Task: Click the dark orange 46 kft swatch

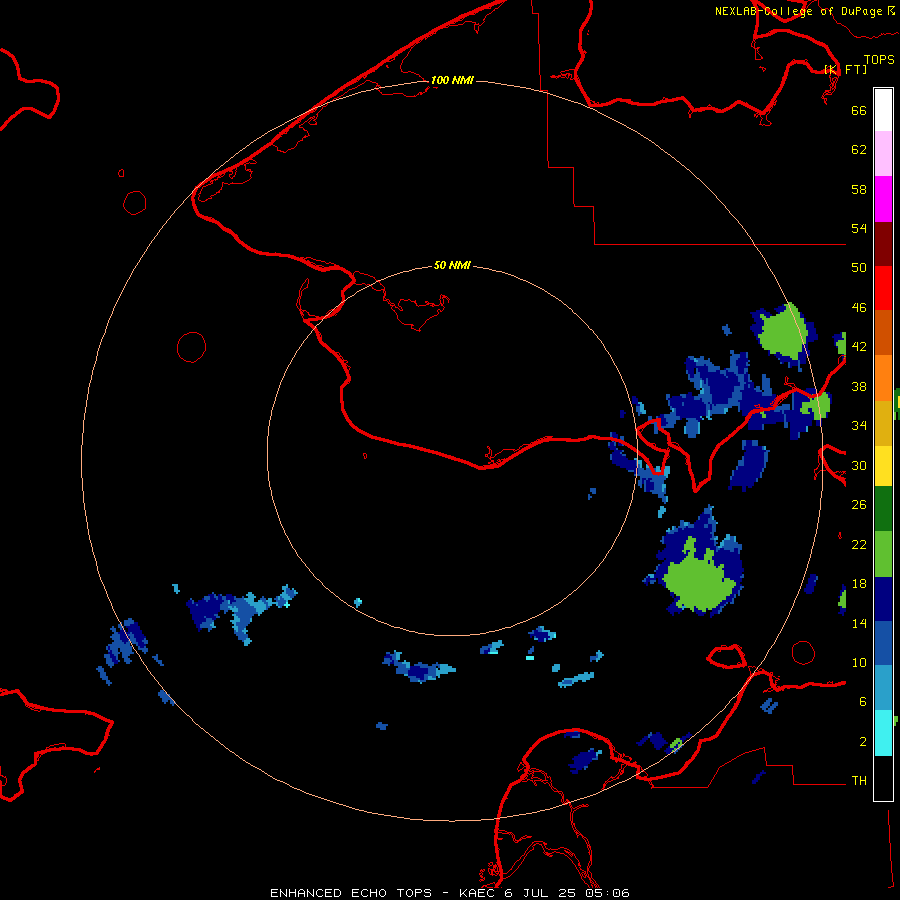Action: pos(883,333)
